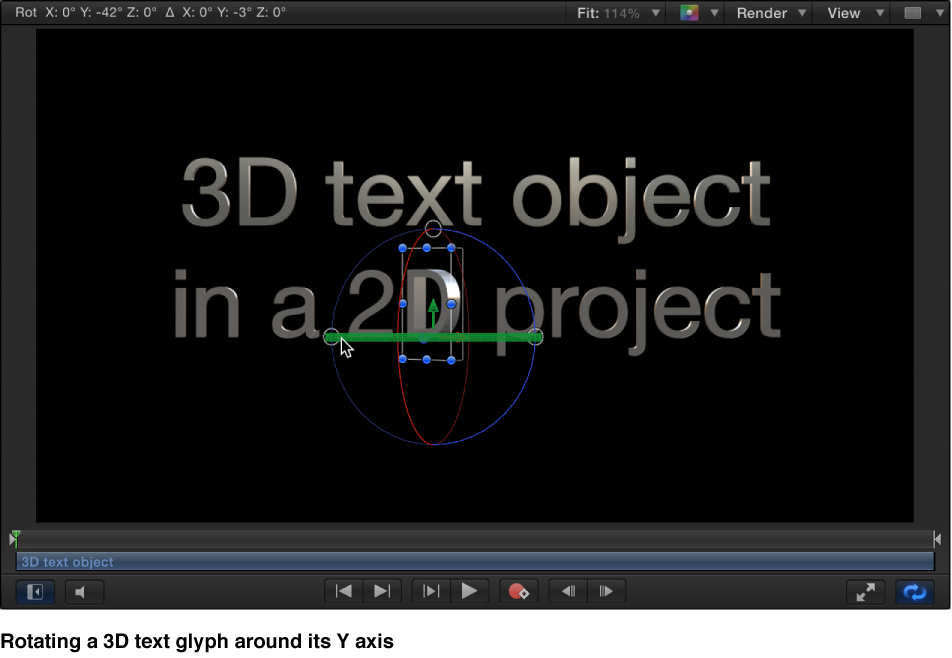Jump to the end of the project
This screenshot has width=952, height=658.
(x=381, y=591)
